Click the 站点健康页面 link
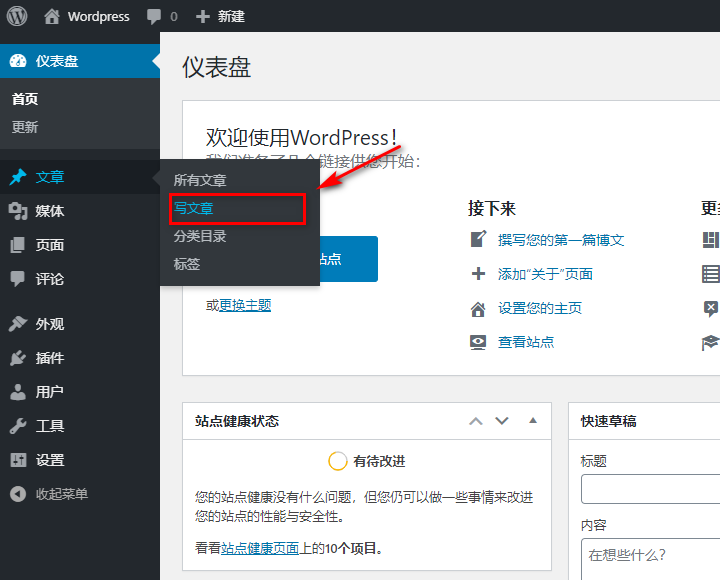The width and height of the screenshot is (720, 580). point(260,548)
